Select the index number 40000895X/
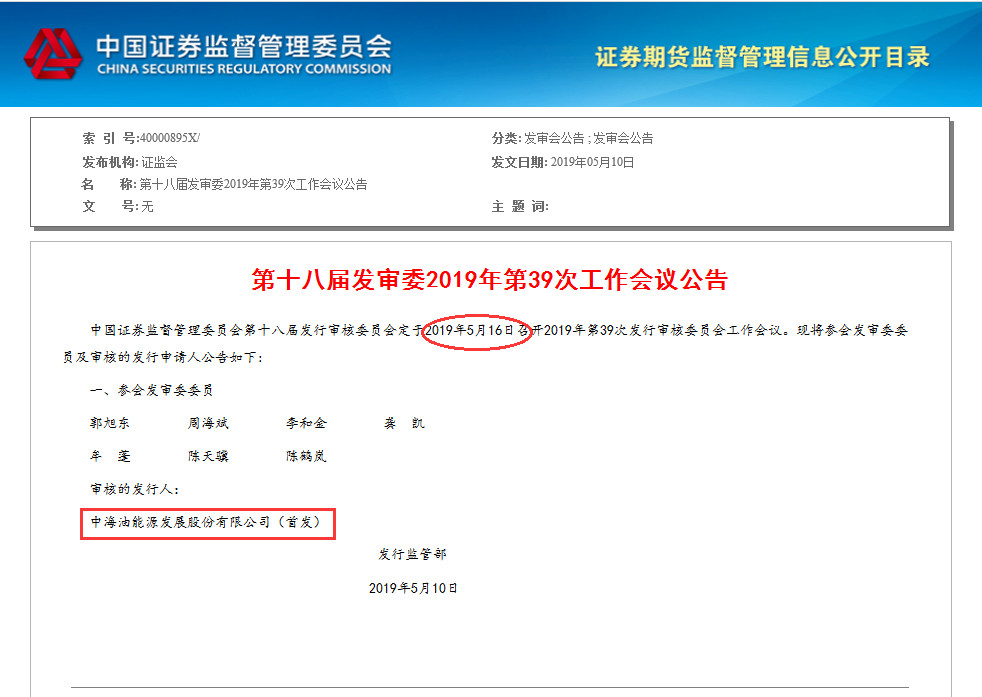982x697 pixels. (169, 138)
